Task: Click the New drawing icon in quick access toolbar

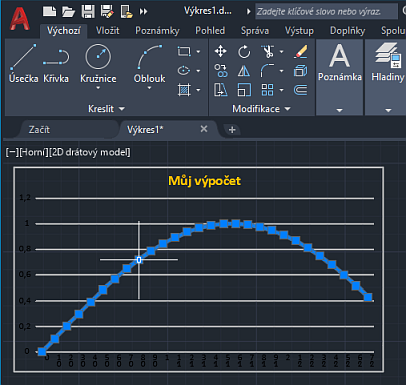Action: [x=49, y=11]
